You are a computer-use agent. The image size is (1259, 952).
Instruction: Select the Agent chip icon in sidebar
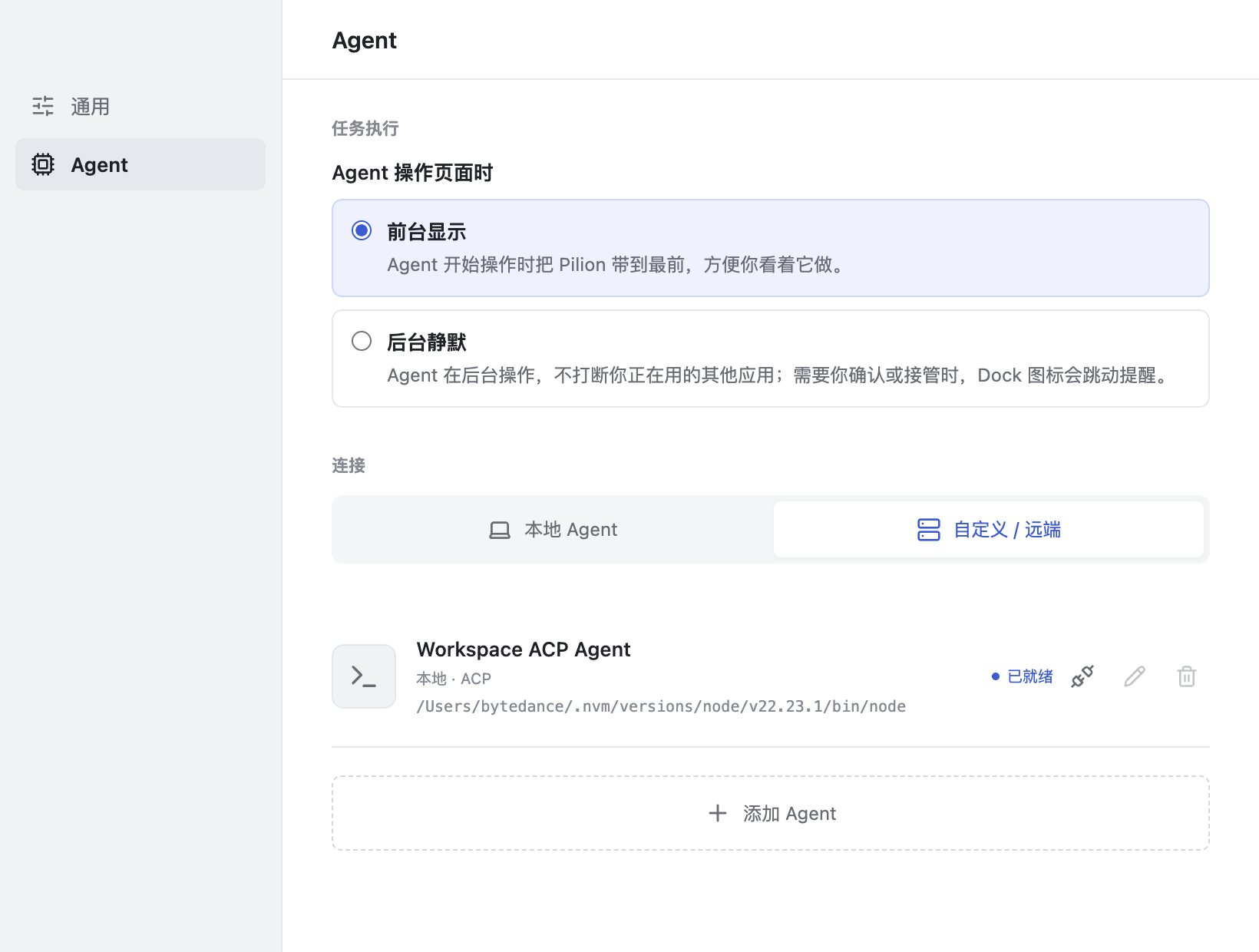pos(43,164)
